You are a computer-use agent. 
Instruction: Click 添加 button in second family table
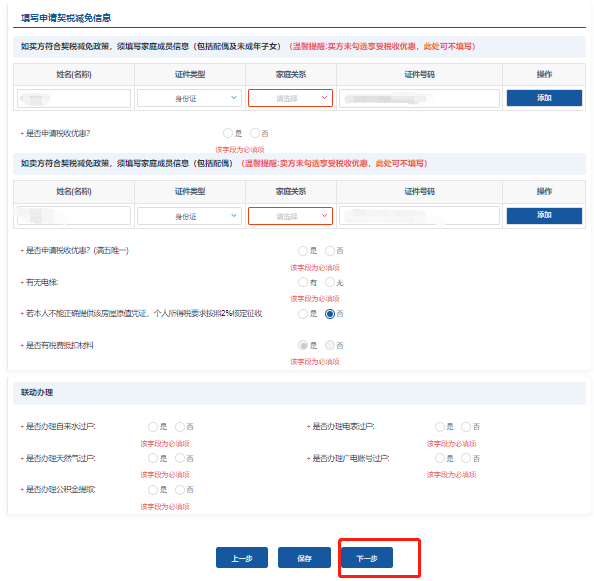point(544,216)
